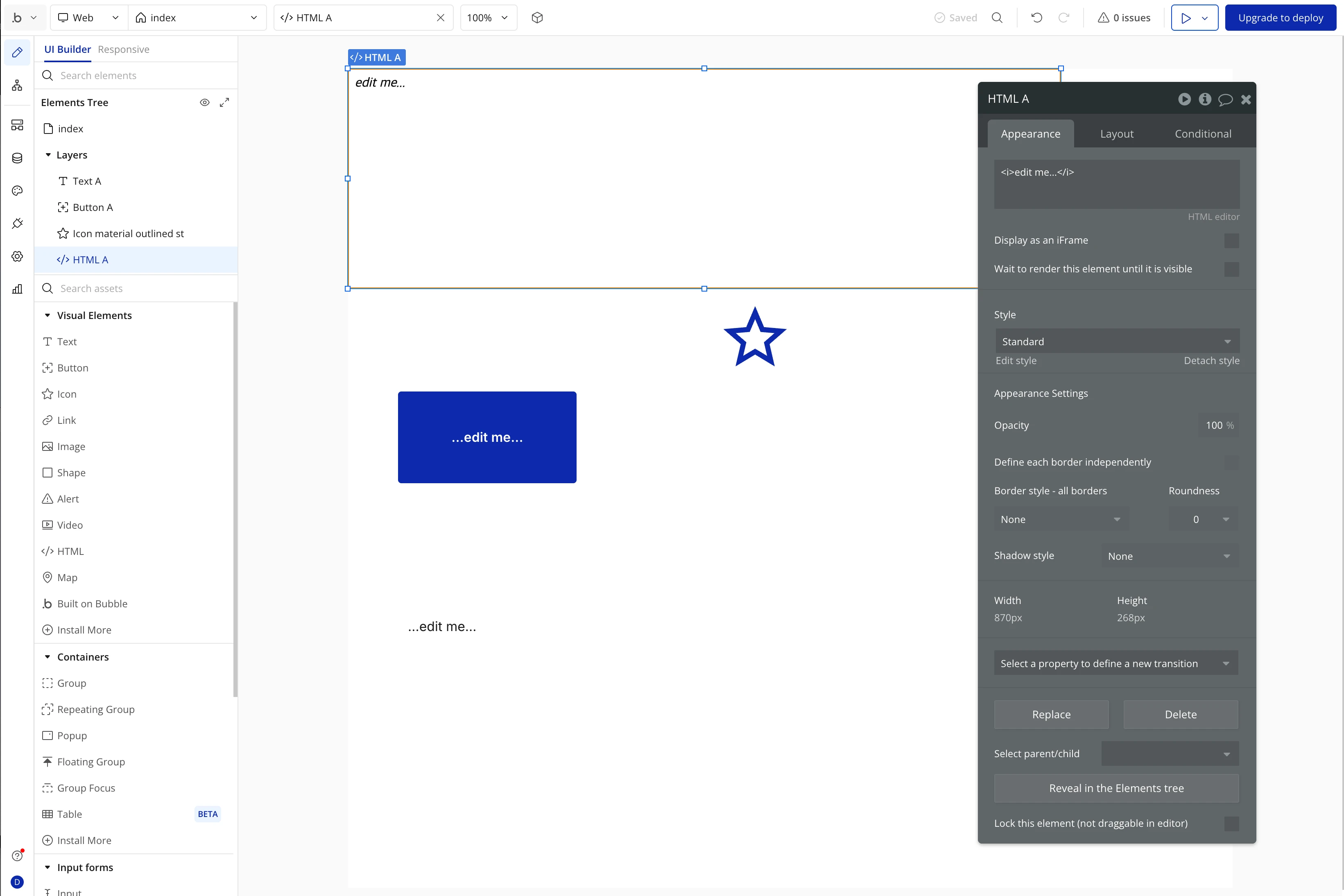Switch to the Responsive tab
The height and width of the screenshot is (896, 1344).
[123, 49]
